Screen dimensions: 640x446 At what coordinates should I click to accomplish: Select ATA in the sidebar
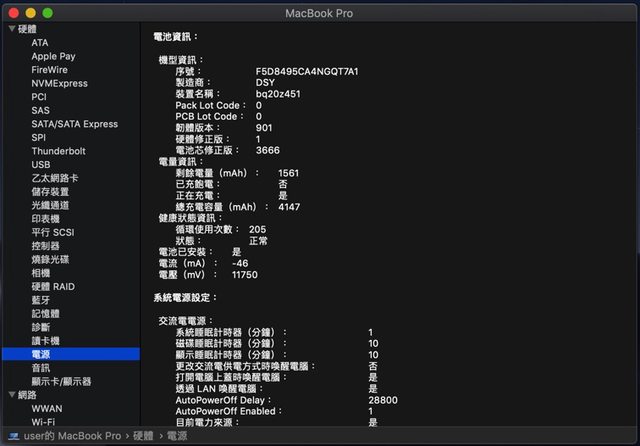point(39,43)
